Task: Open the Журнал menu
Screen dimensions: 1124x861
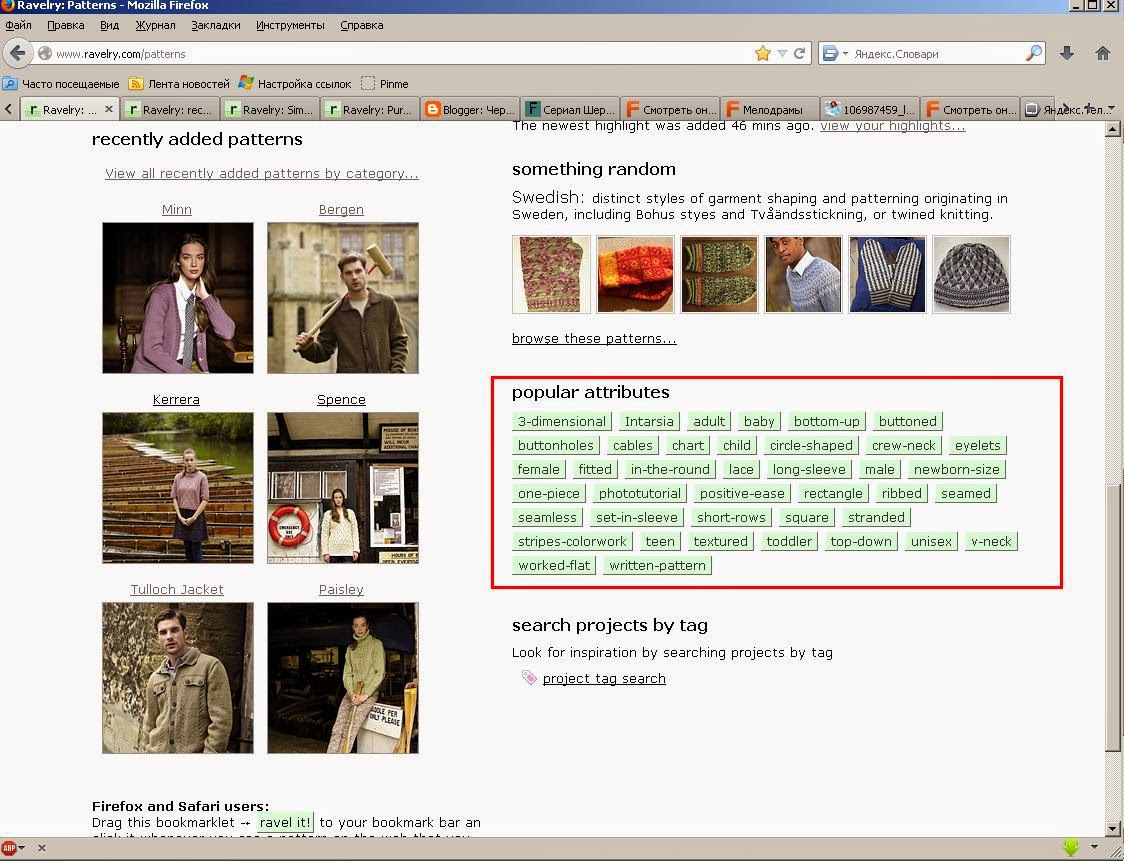Action: click(156, 25)
